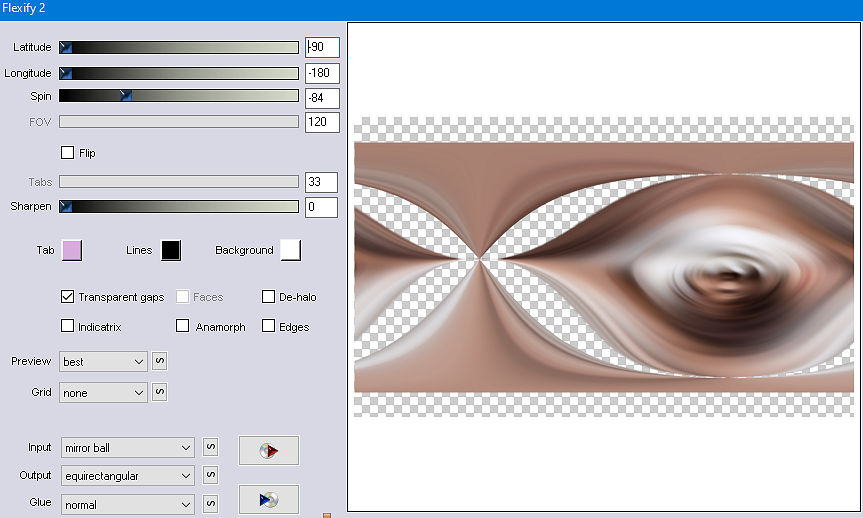
Task: Click the S icon beside Glue
Action: [x=211, y=504]
